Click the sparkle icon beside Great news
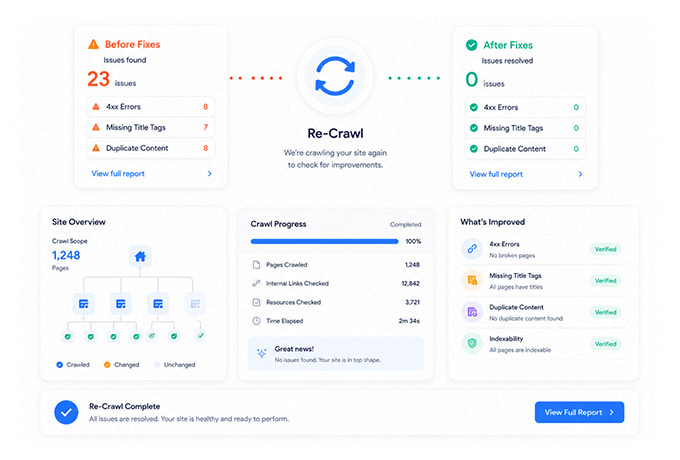This screenshot has width=680, height=460. (262, 353)
